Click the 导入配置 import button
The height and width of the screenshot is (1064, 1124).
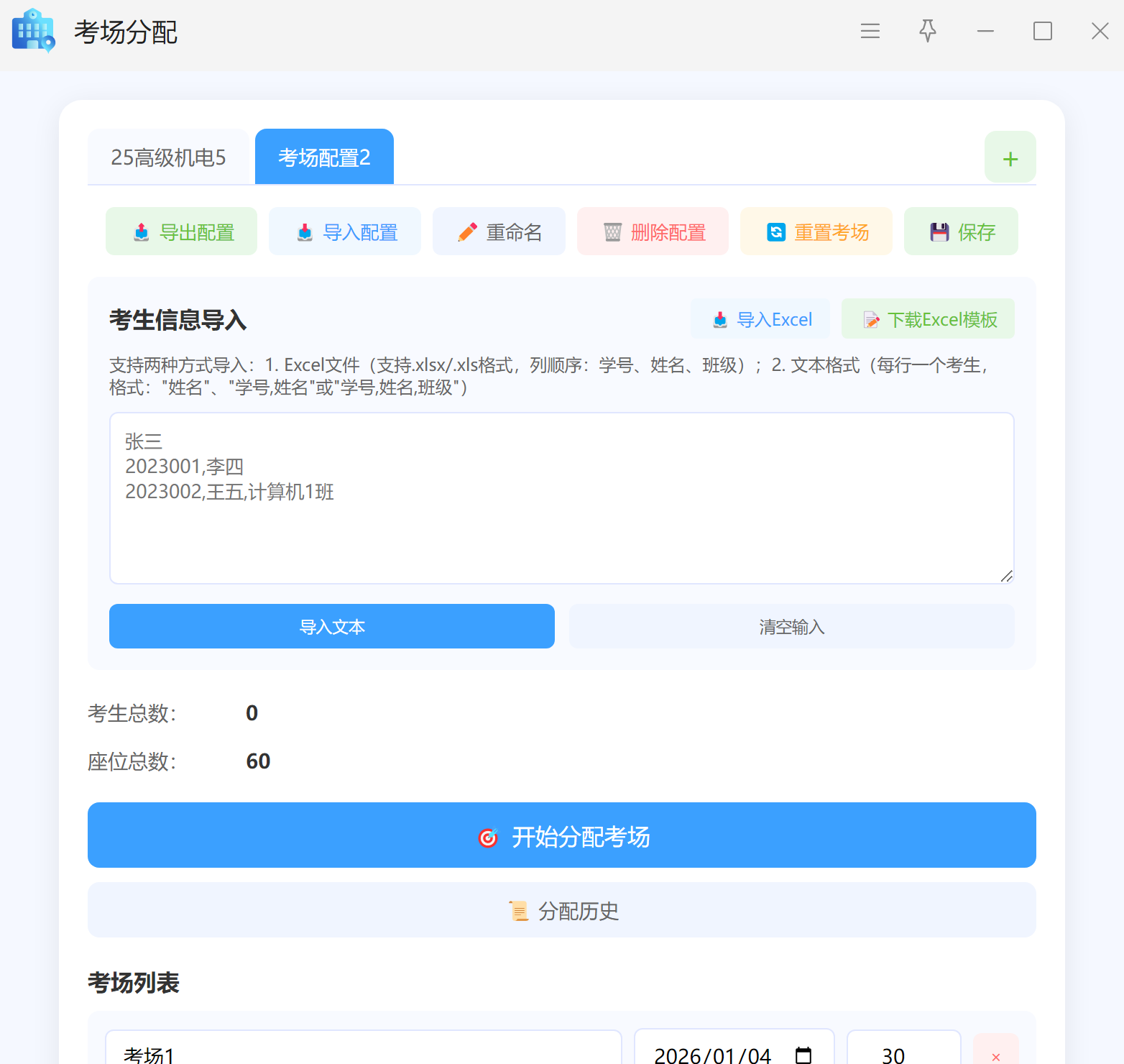pos(345,231)
